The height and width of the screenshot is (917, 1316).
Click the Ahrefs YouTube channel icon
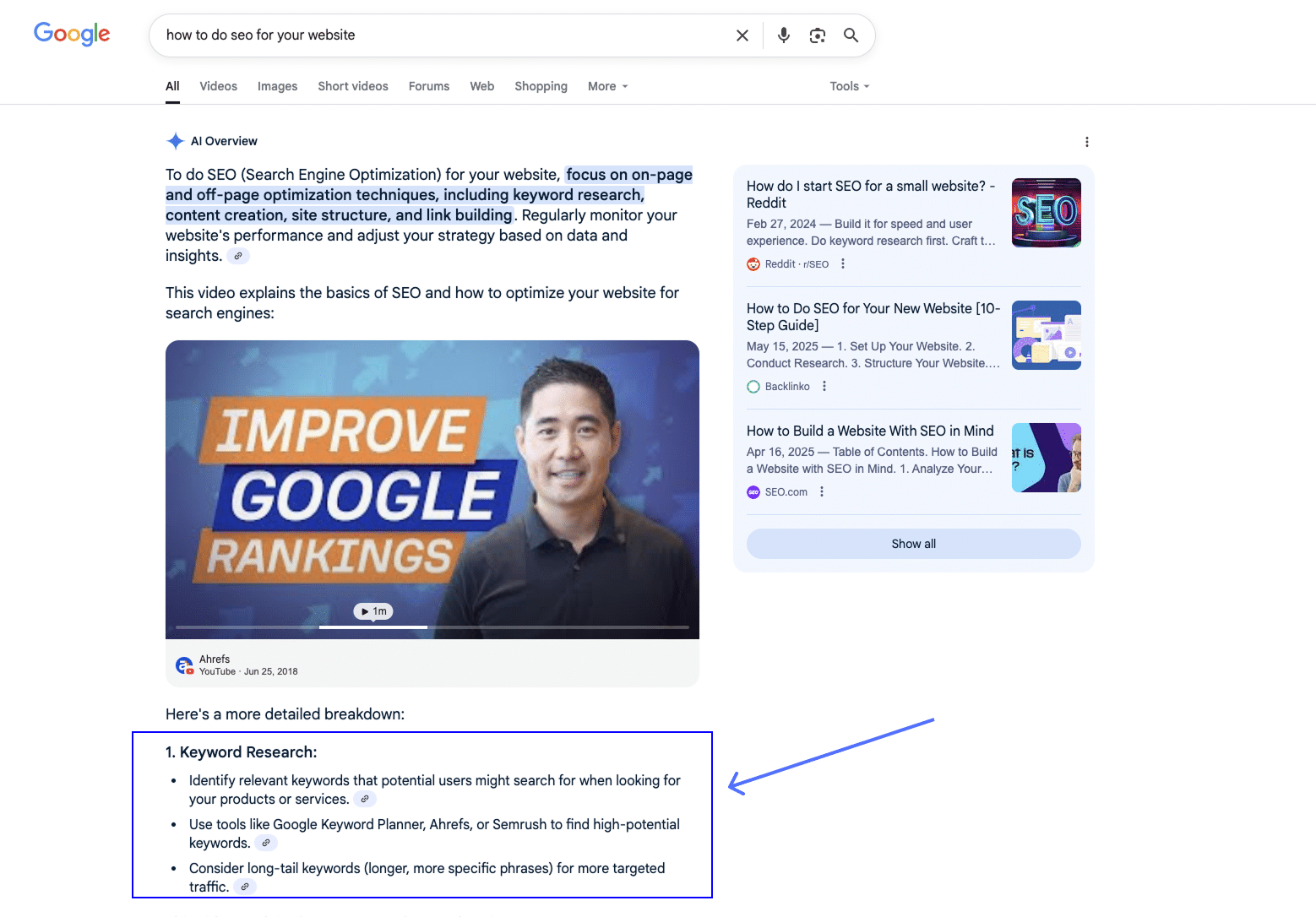click(184, 665)
